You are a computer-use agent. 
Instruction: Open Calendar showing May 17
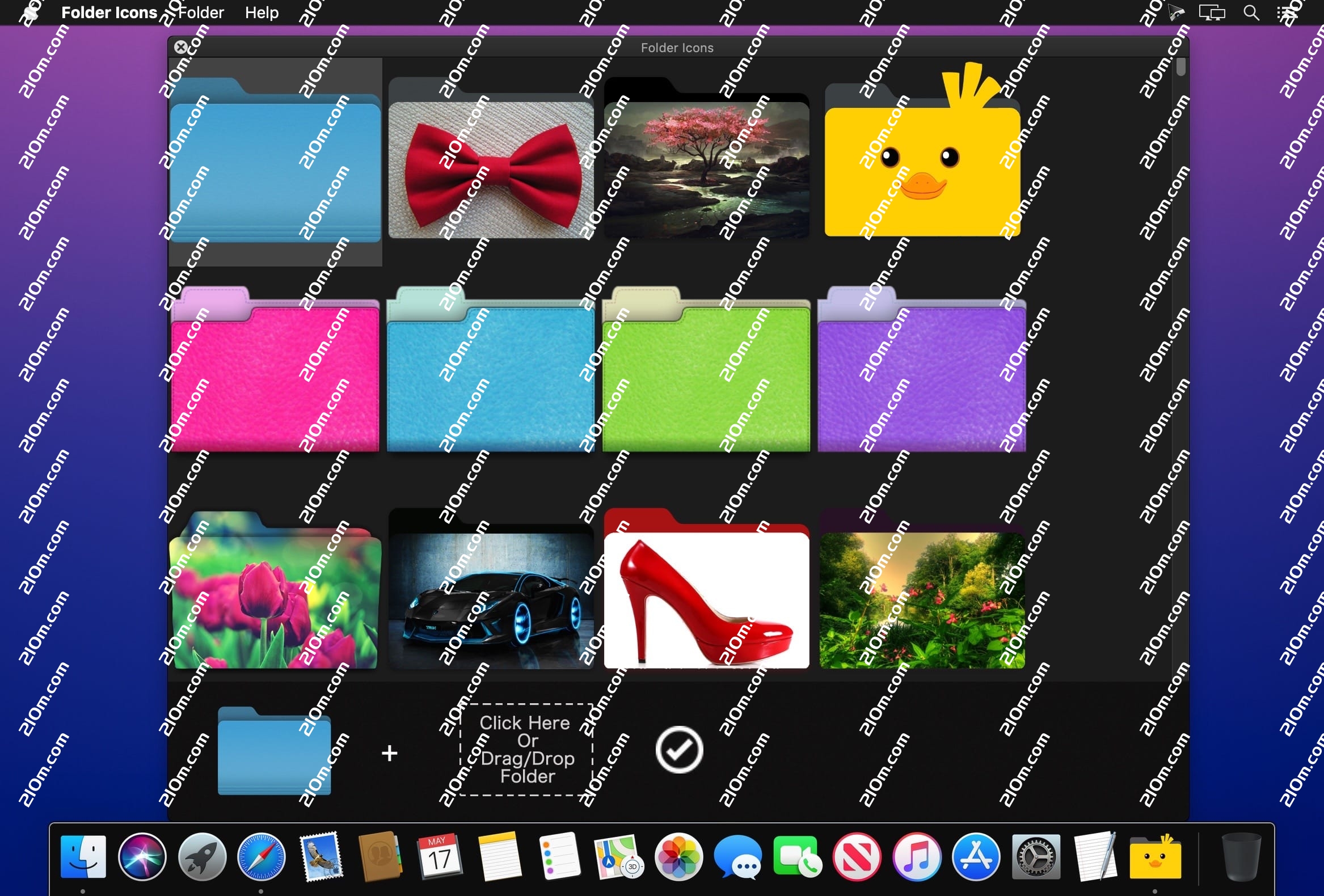[x=439, y=857]
